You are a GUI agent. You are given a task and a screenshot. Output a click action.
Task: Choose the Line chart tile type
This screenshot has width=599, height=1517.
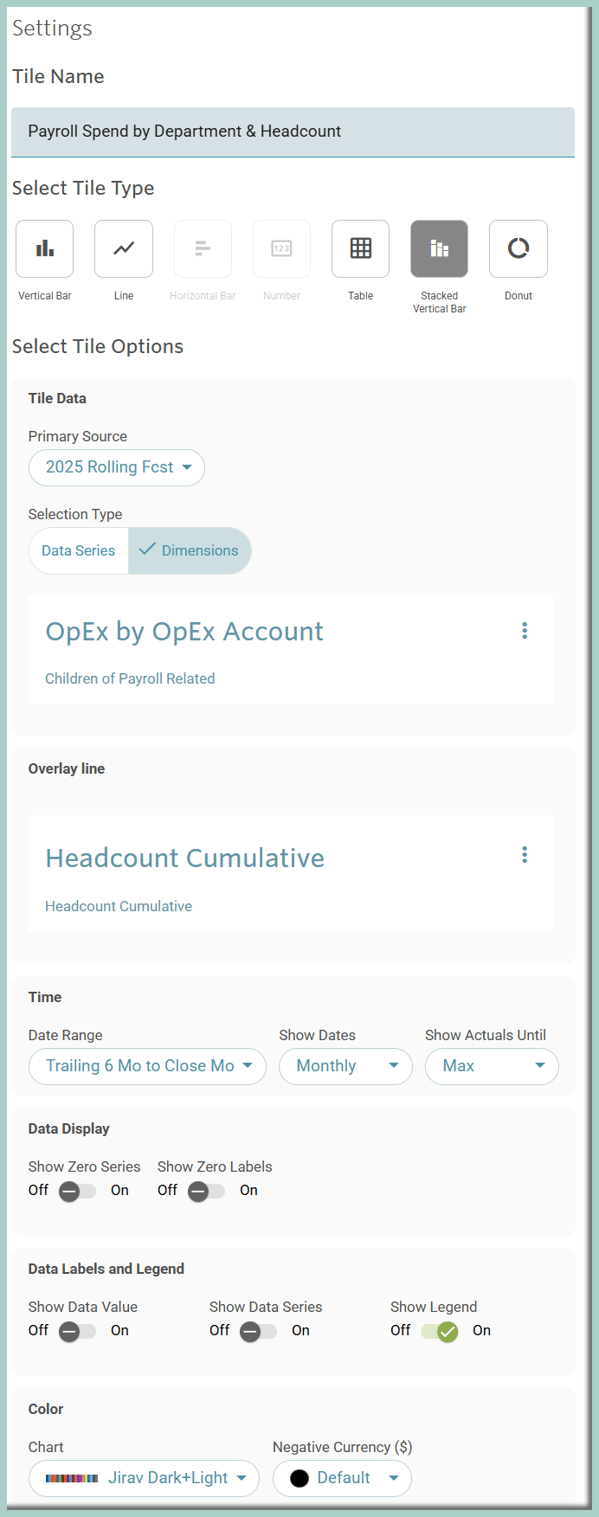coord(124,249)
